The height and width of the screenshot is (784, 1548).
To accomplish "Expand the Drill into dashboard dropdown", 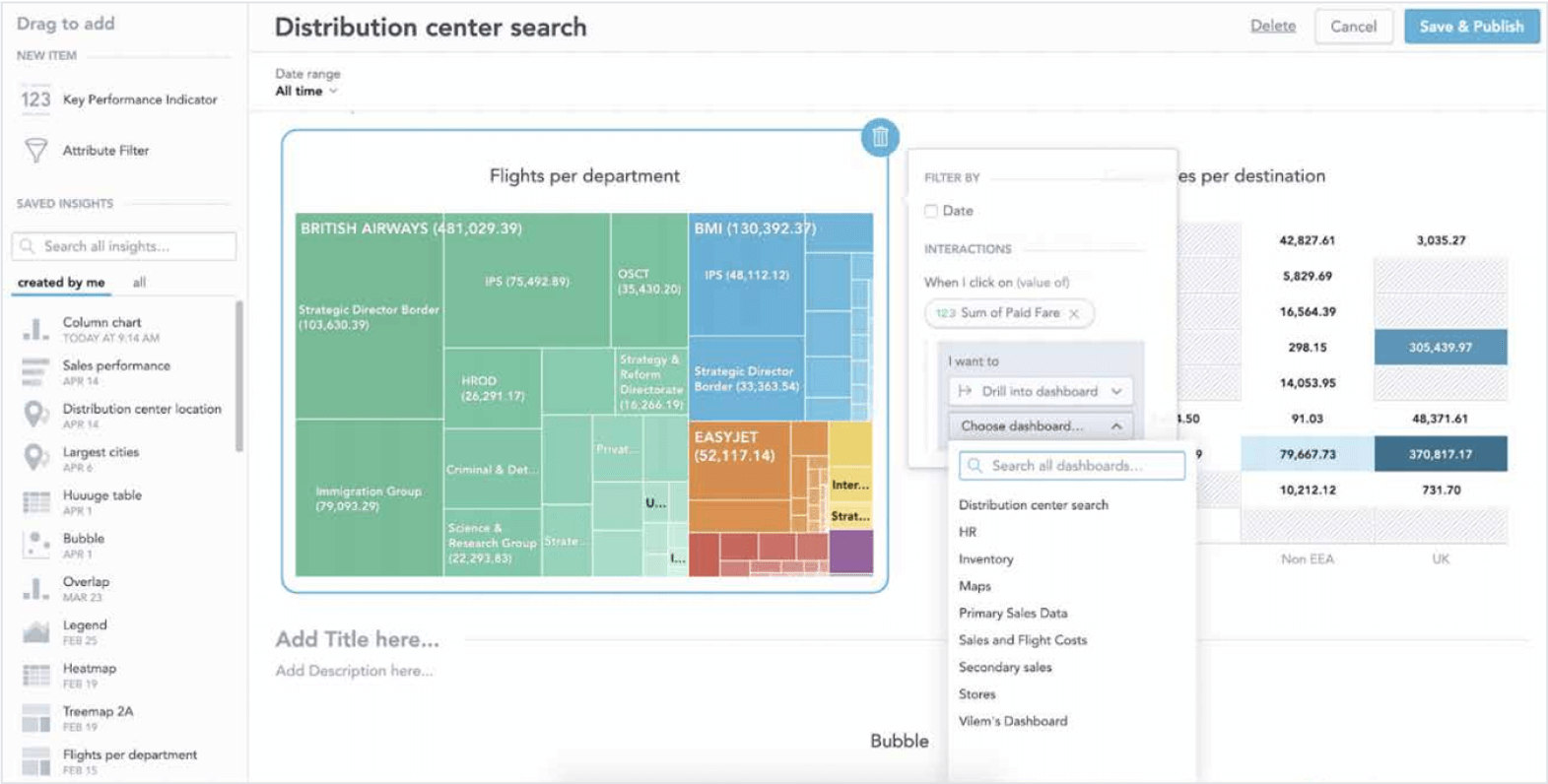I will tap(1041, 391).
